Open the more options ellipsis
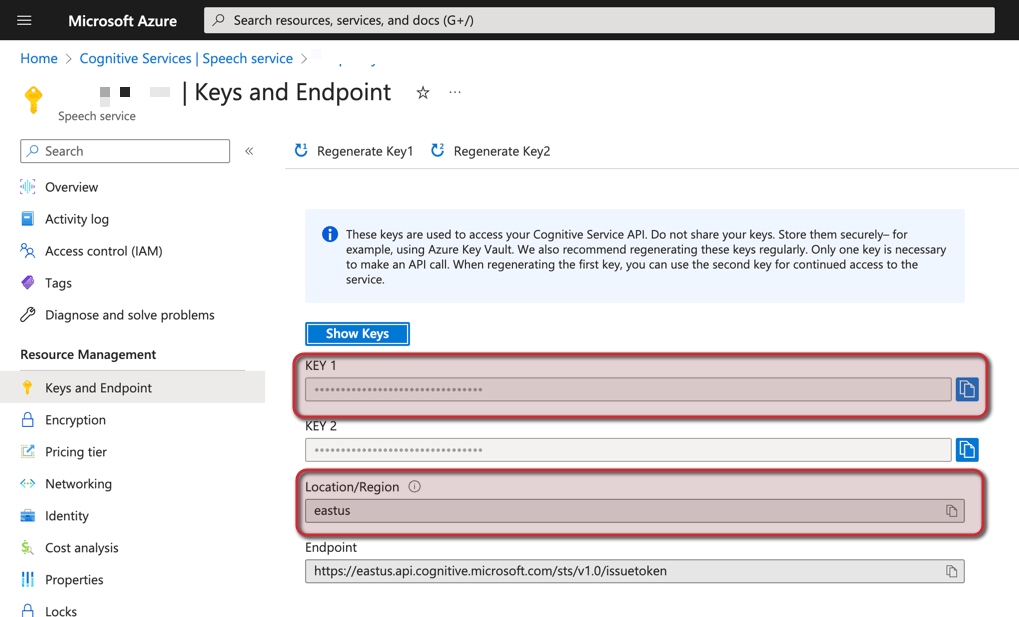 pyautogui.click(x=455, y=93)
